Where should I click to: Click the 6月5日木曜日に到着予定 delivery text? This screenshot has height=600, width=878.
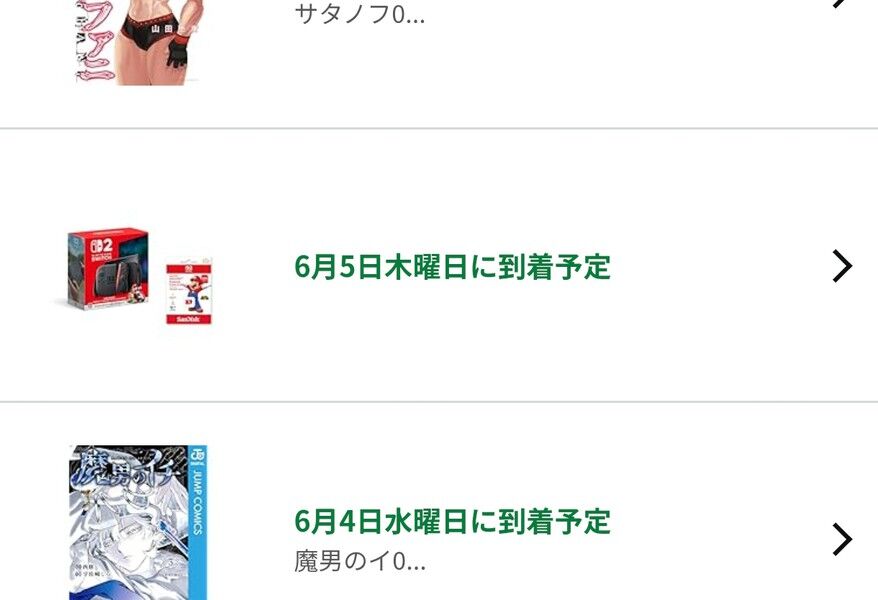coord(452,266)
